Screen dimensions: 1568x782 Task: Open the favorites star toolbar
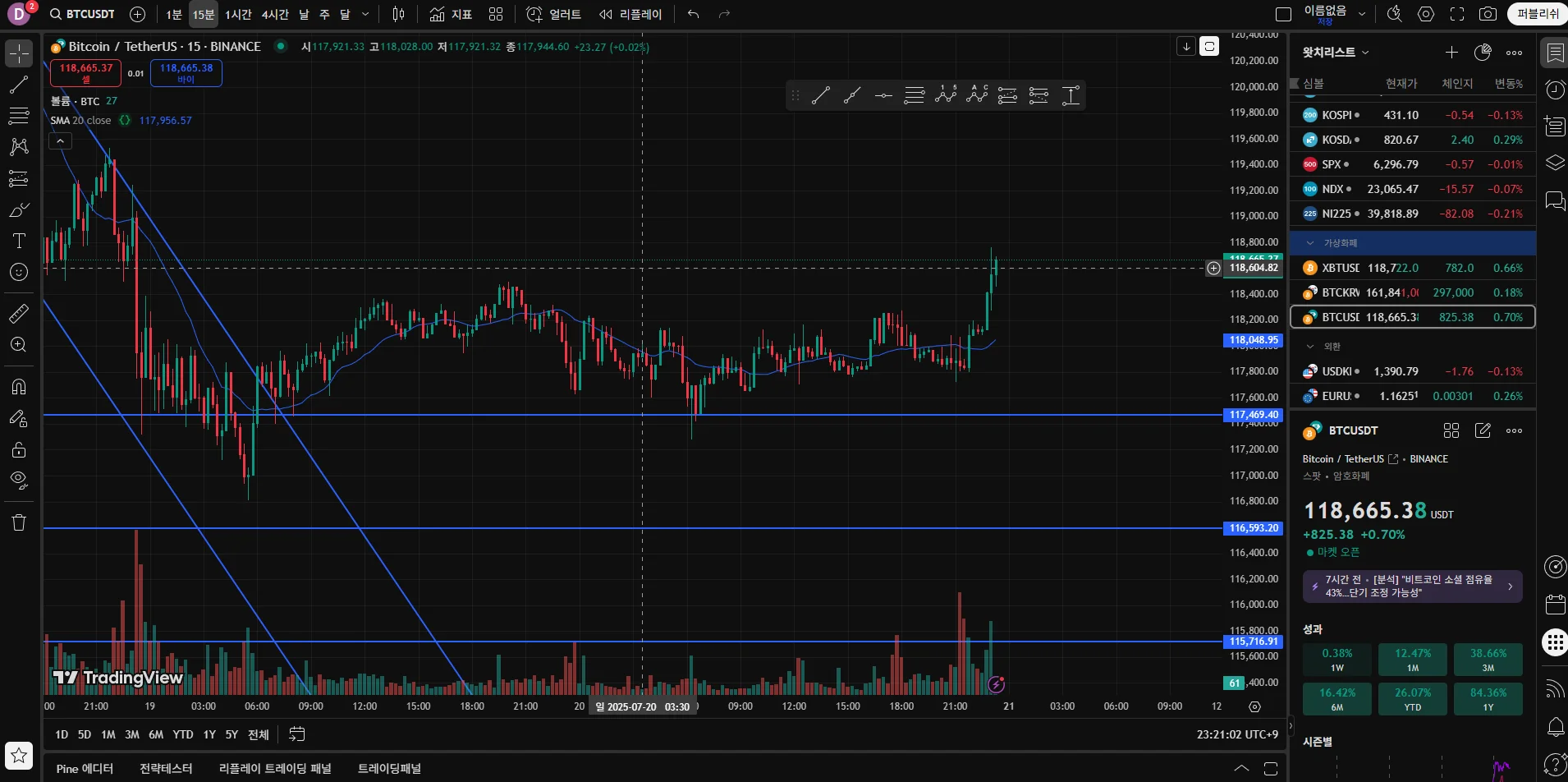(19, 756)
